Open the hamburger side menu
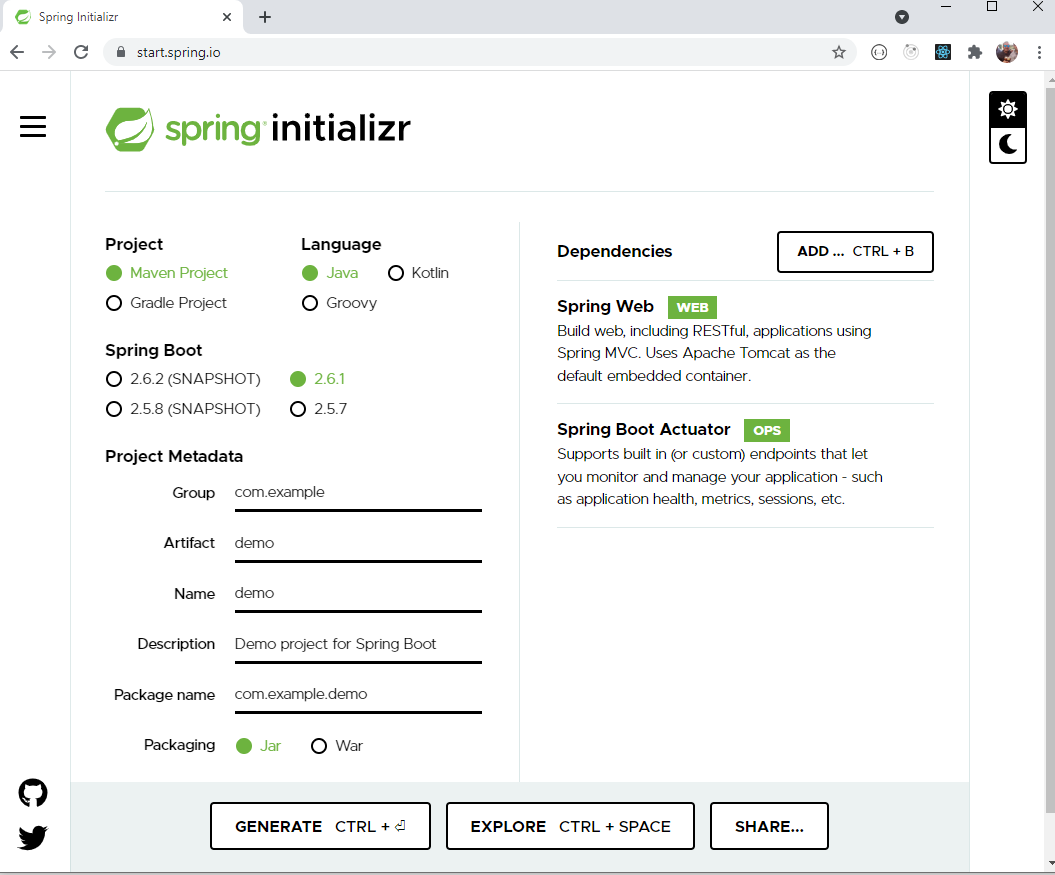1055x875 pixels. [33, 127]
